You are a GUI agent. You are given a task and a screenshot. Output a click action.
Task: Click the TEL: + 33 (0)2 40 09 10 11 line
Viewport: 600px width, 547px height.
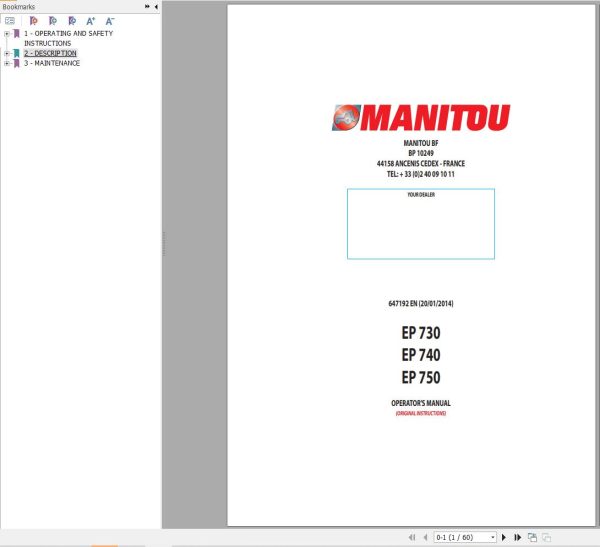pyautogui.click(x=421, y=174)
